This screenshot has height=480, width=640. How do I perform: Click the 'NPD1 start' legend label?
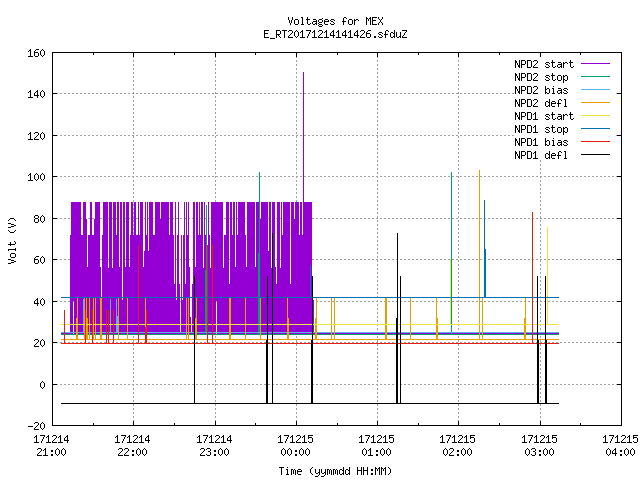pyautogui.click(x=544, y=116)
